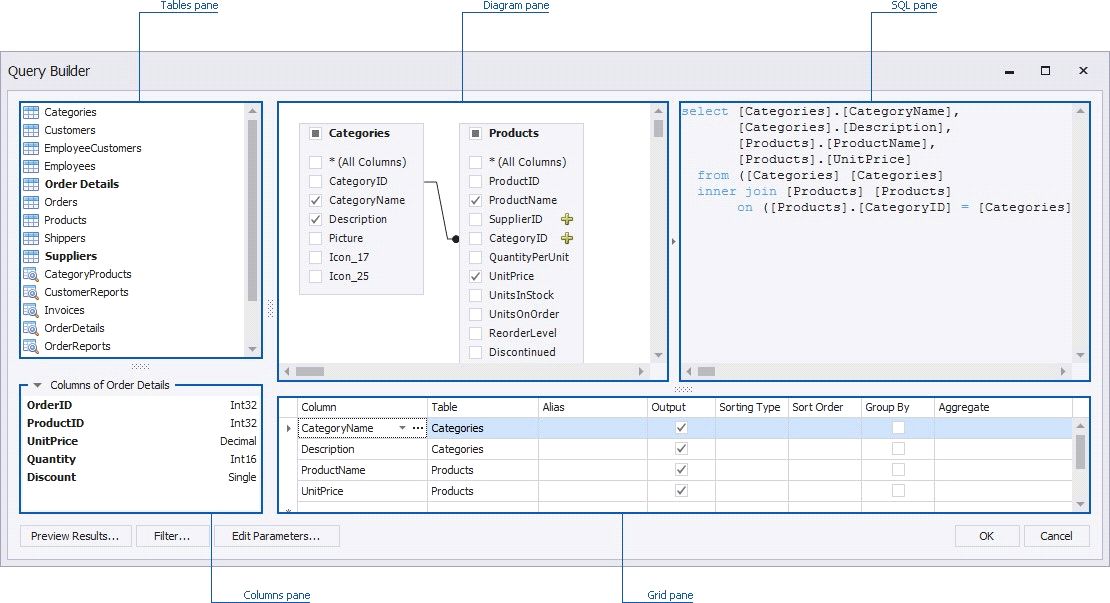This screenshot has width=1110, height=603.
Task: Click the Edit Parameters button
Action: click(276, 536)
